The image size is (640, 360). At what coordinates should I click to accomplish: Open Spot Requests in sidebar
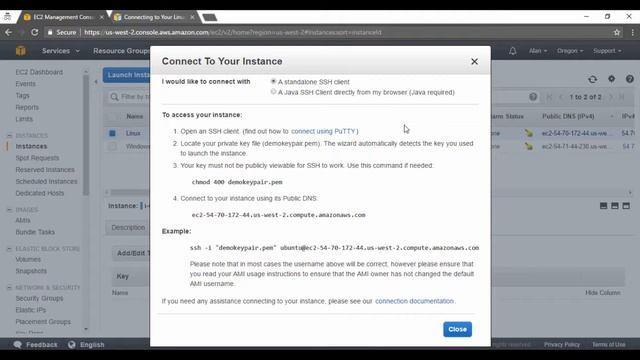point(37,158)
